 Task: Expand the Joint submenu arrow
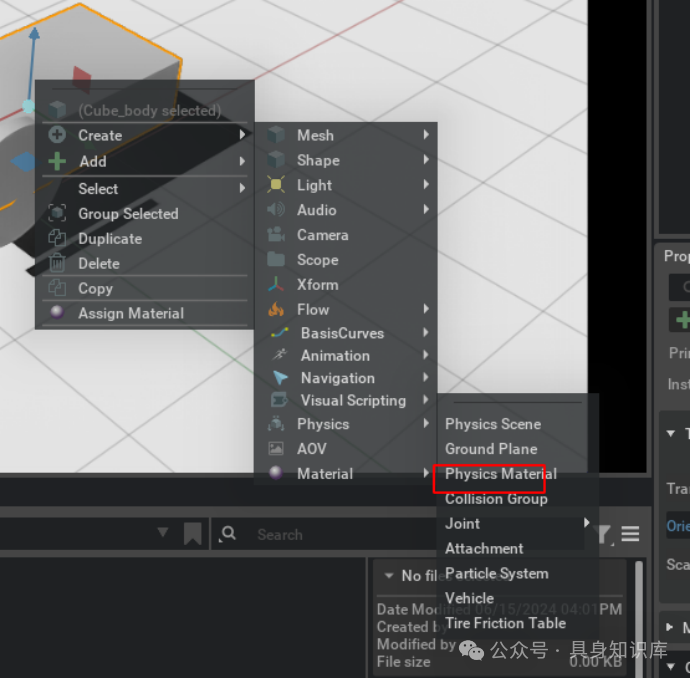pyautogui.click(x=587, y=523)
